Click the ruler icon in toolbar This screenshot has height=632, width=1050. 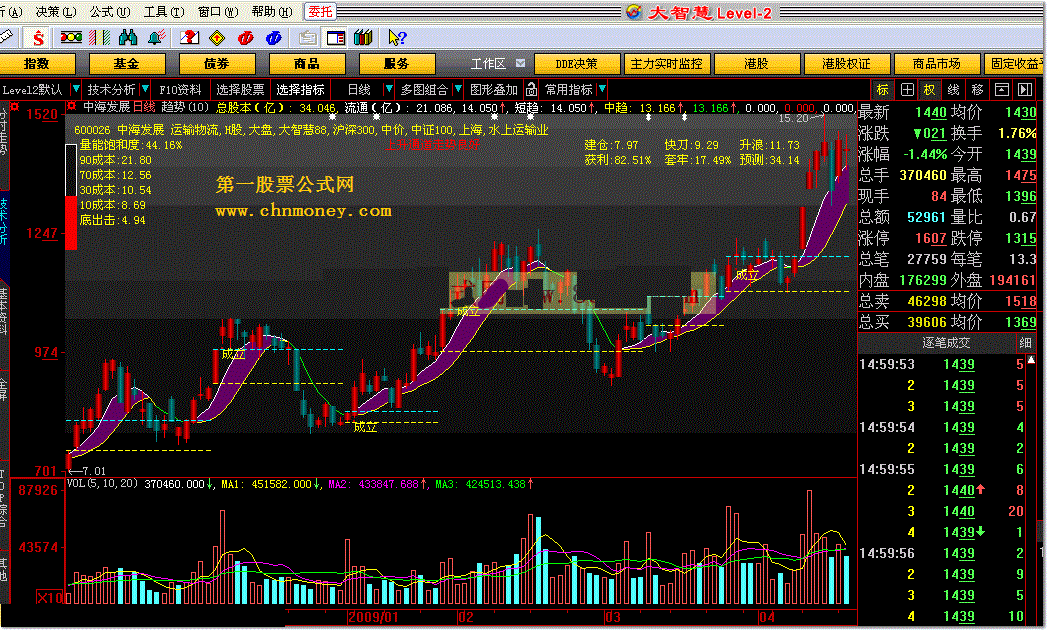(x=5, y=37)
